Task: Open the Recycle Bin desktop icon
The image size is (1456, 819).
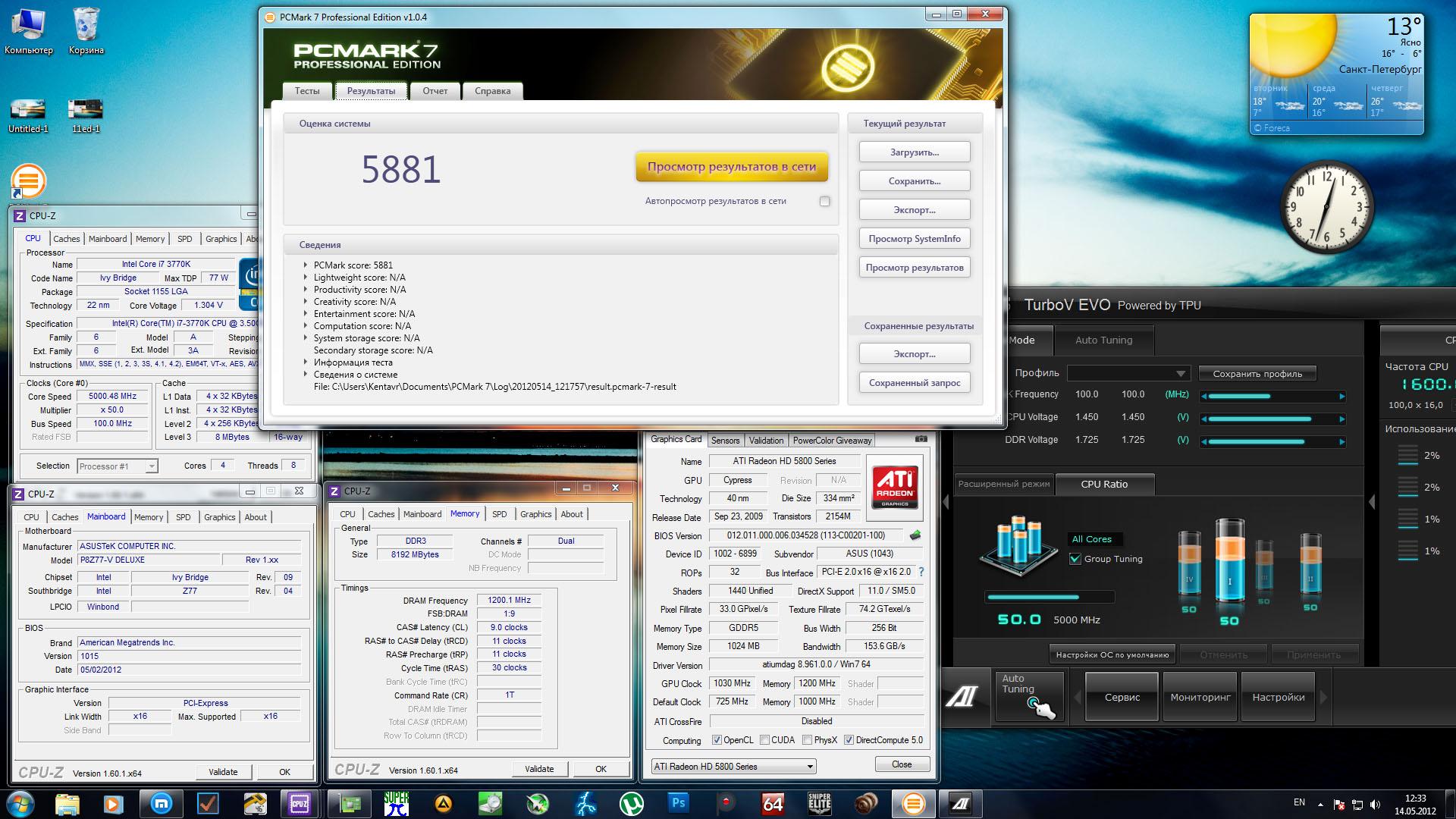Action: [x=86, y=33]
